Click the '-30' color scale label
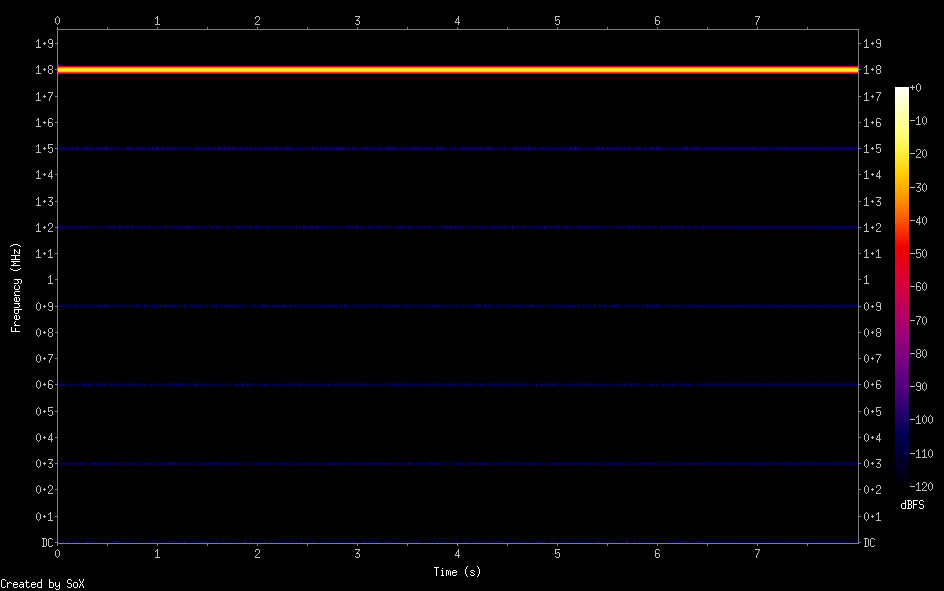Viewport: 944px width, 591px height. tap(918, 188)
